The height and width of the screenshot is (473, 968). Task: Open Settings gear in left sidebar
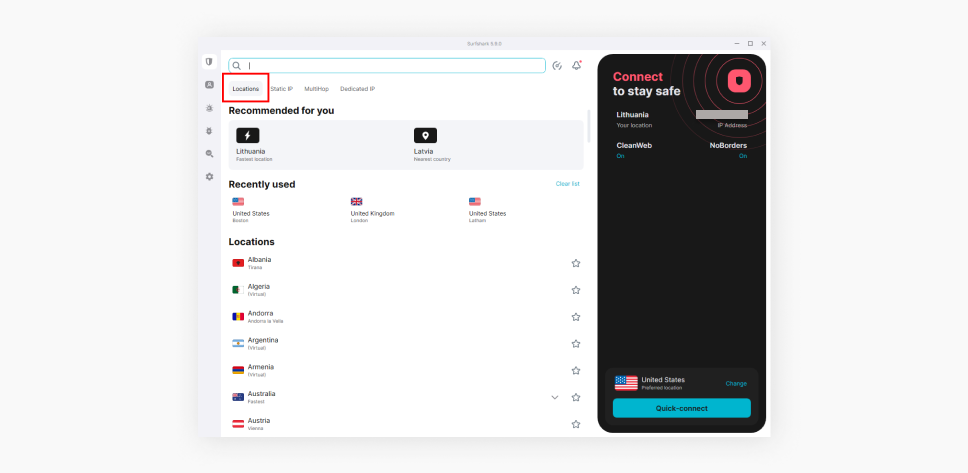[209, 176]
